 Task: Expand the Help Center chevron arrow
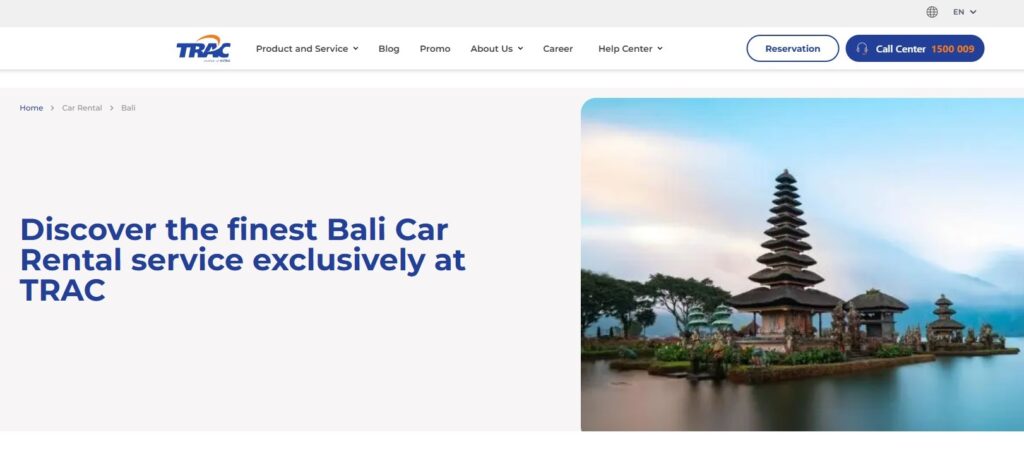point(660,48)
